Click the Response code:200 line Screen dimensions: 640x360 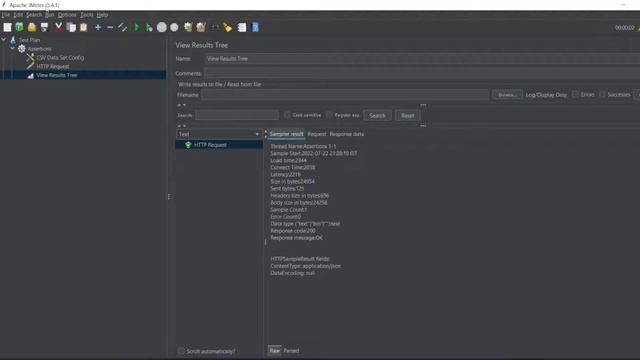293,231
